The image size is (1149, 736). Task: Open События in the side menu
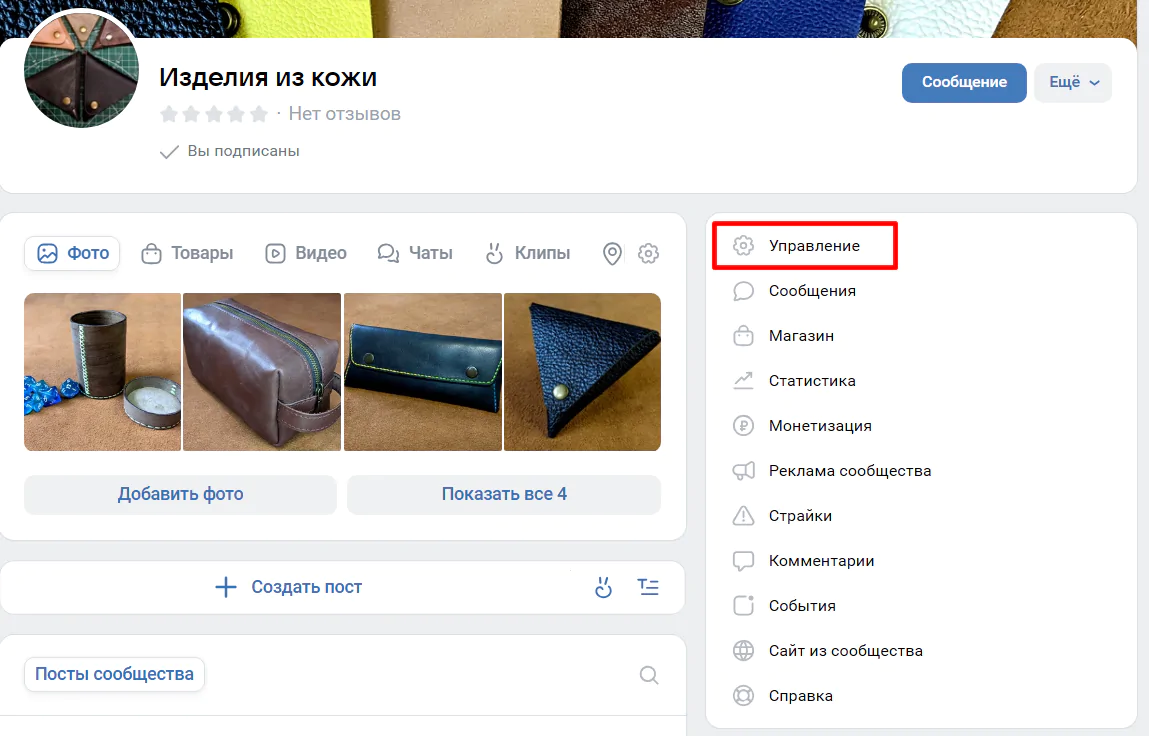click(x=802, y=606)
